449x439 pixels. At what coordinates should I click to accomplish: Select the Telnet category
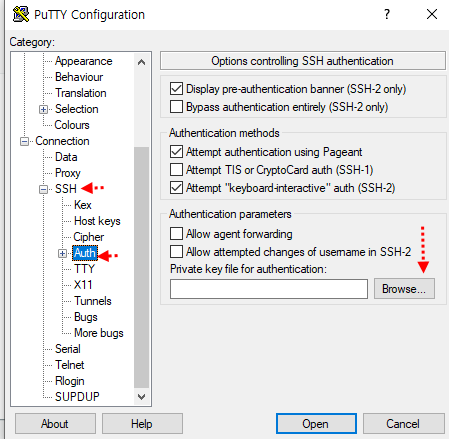[x=70, y=365]
